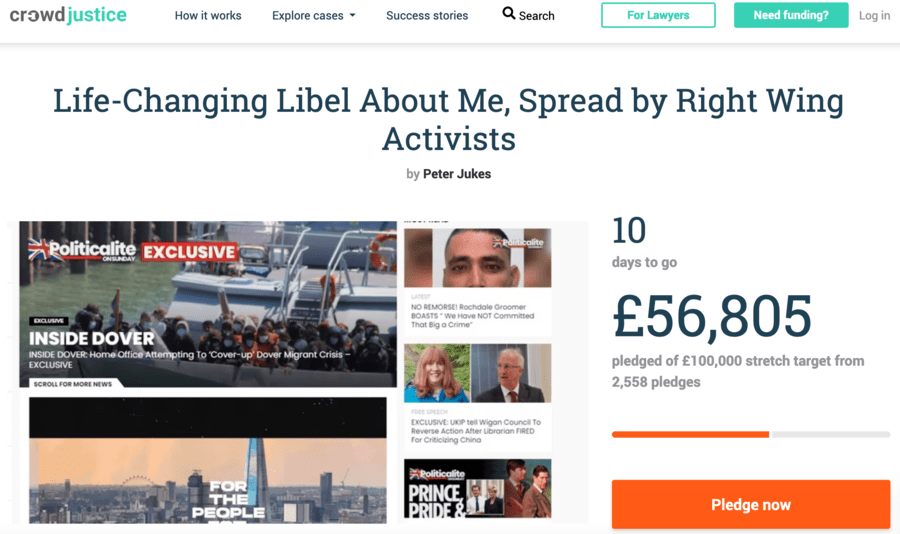Click the Need funding? button

point(791,15)
